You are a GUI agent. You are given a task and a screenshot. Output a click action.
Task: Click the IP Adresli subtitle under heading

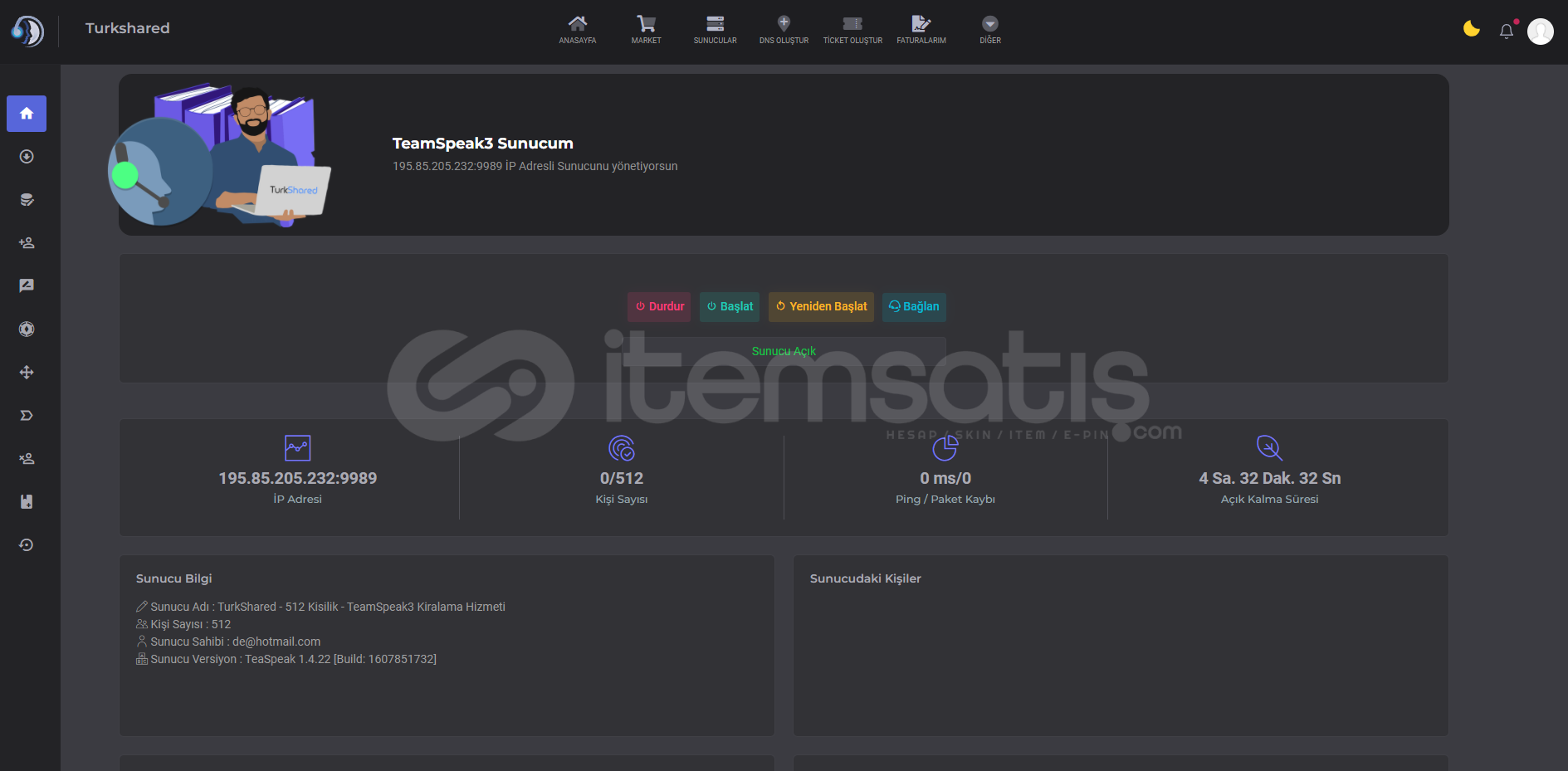point(535,166)
